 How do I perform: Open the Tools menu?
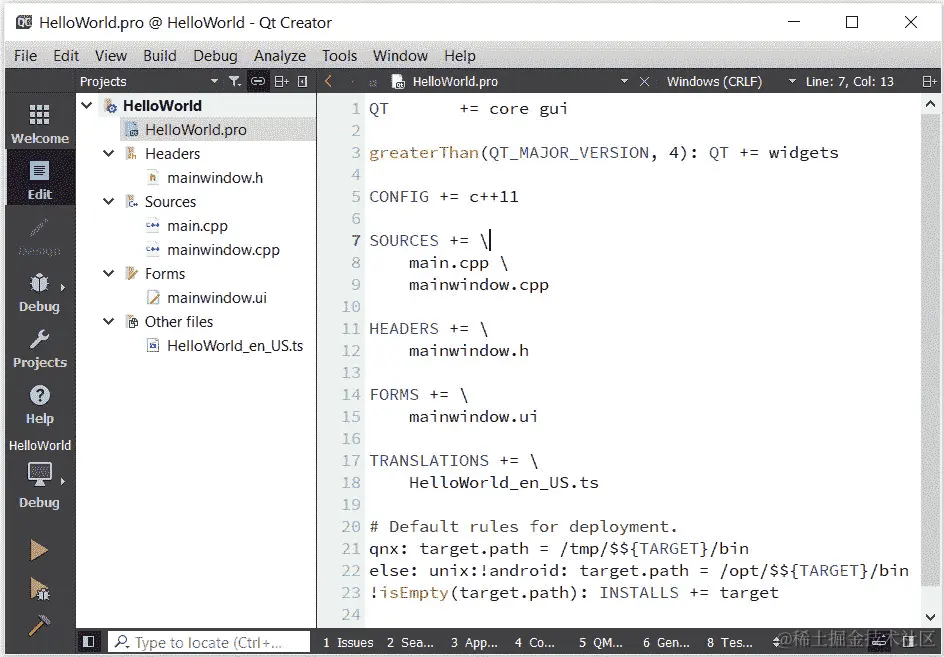(340, 56)
